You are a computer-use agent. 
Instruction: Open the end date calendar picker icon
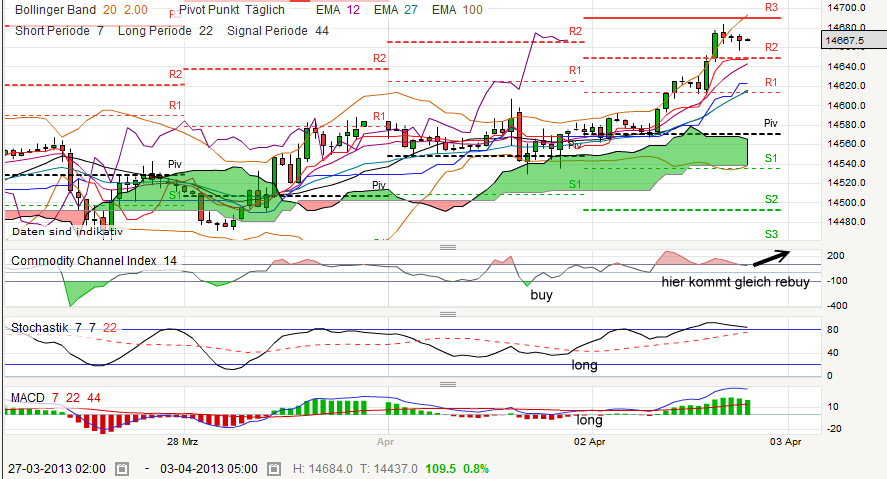tap(274, 469)
